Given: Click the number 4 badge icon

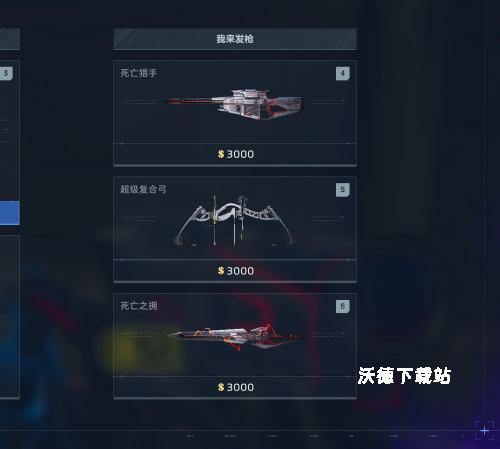Looking at the screenshot, I should pyautogui.click(x=343, y=73).
